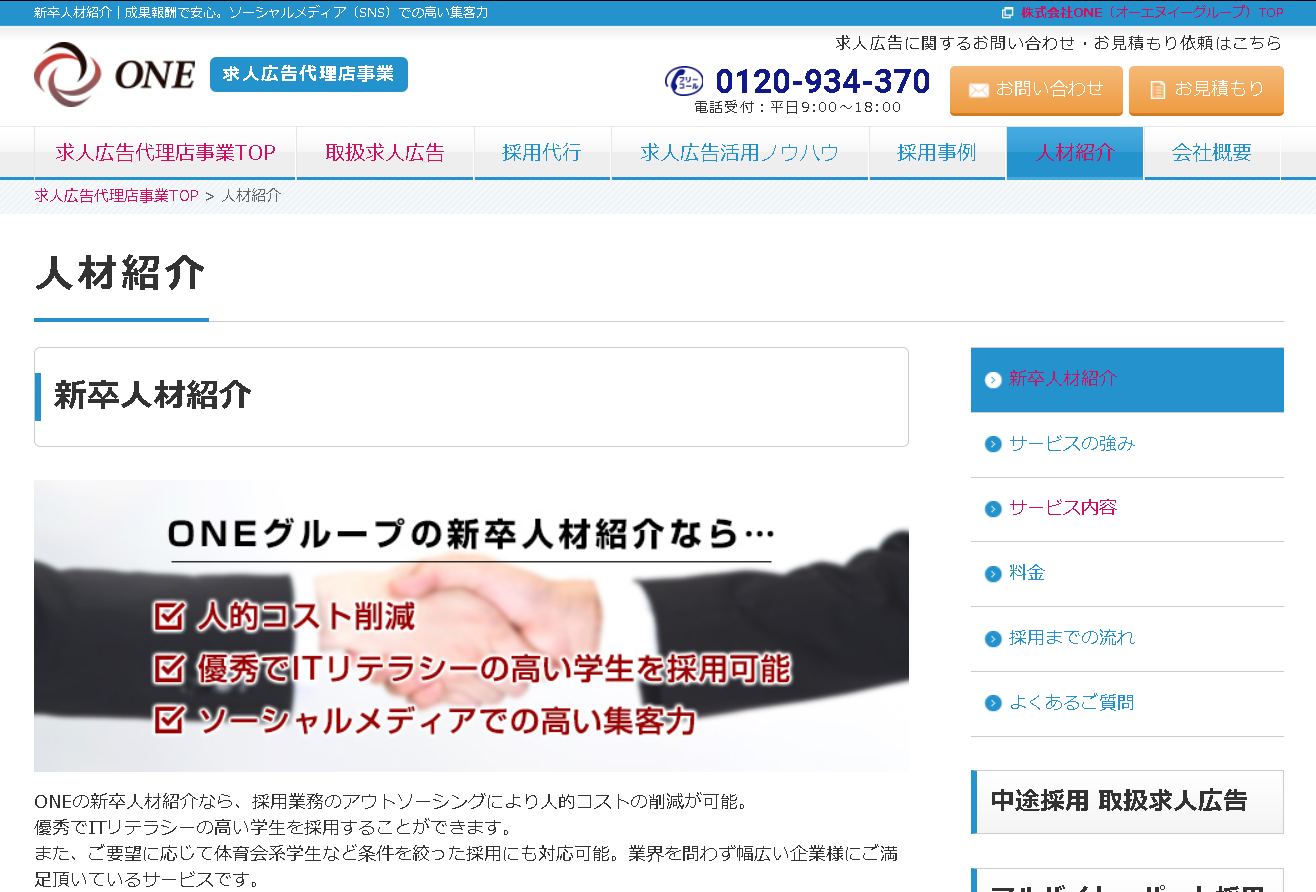The height and width of the screenshot is (892, 1316).
Task: Jump to 採用までの流れ section
Action: (1071, 638)
